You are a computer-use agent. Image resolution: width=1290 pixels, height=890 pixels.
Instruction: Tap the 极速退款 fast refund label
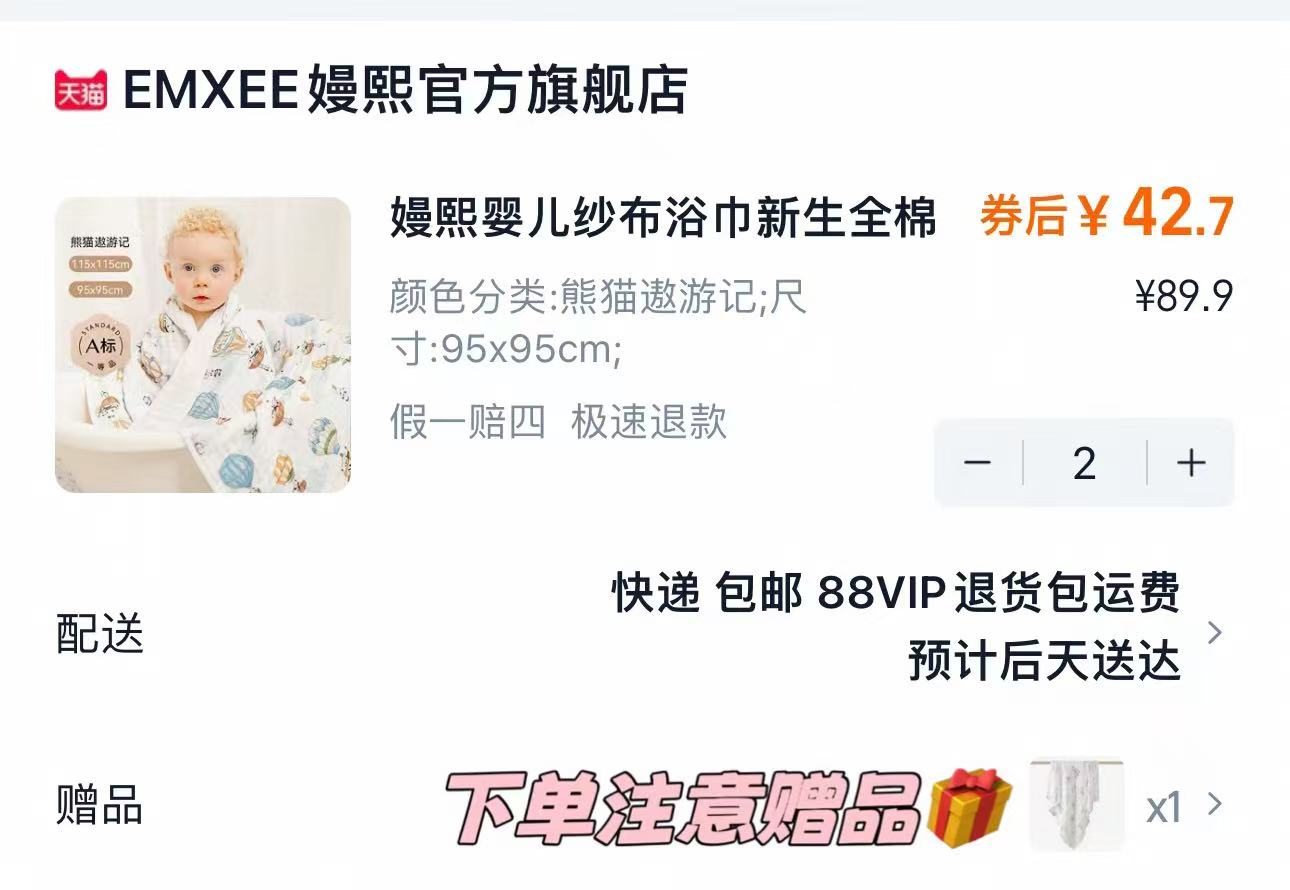click(649, 423)
